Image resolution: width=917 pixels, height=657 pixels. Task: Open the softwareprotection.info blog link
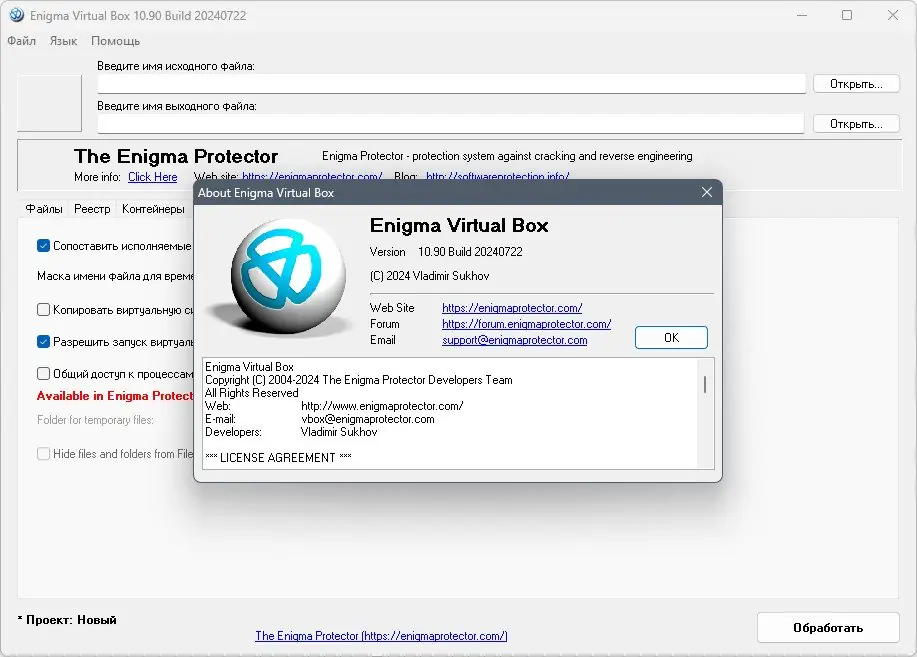coord(498,176)
